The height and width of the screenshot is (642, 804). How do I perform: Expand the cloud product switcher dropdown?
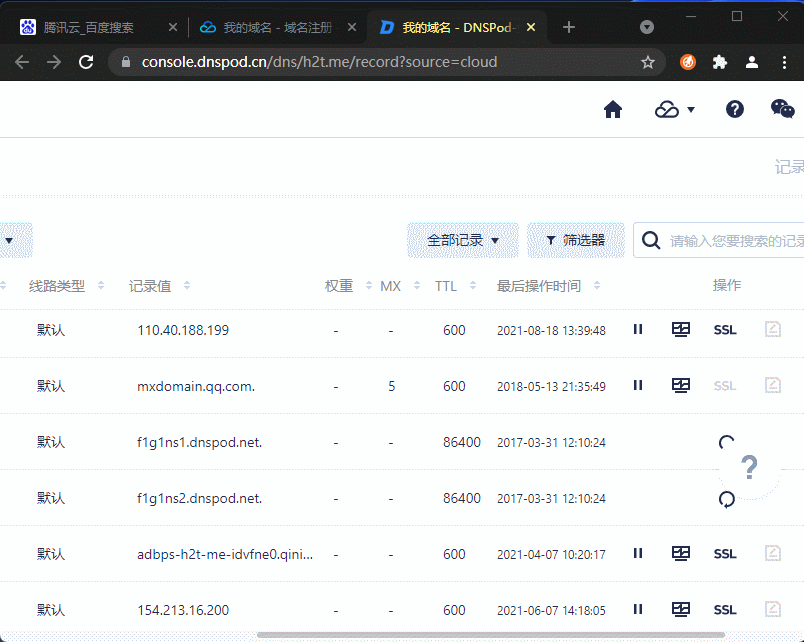coord(674,109)
